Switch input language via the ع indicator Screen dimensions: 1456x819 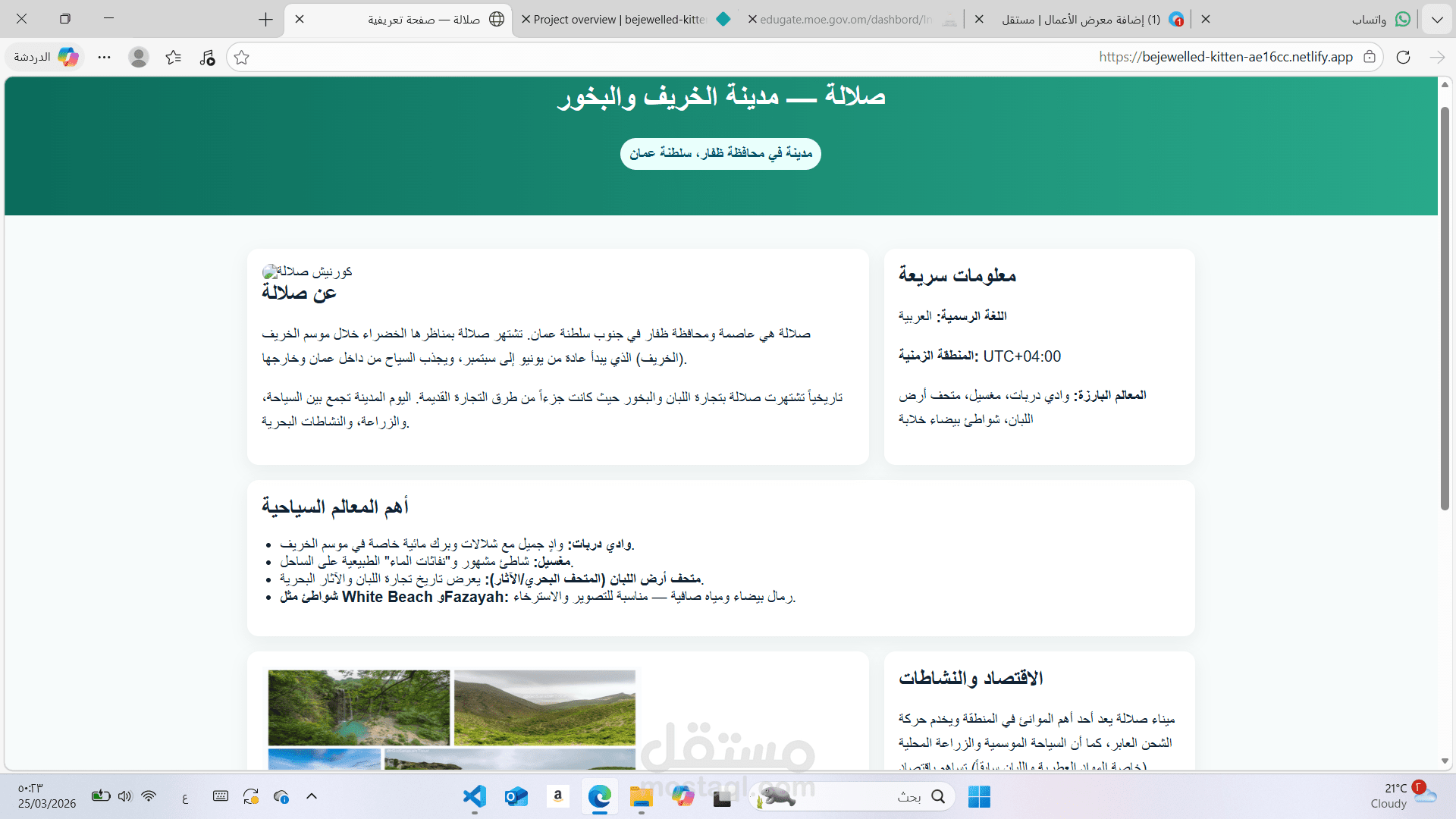coord(184,796)
